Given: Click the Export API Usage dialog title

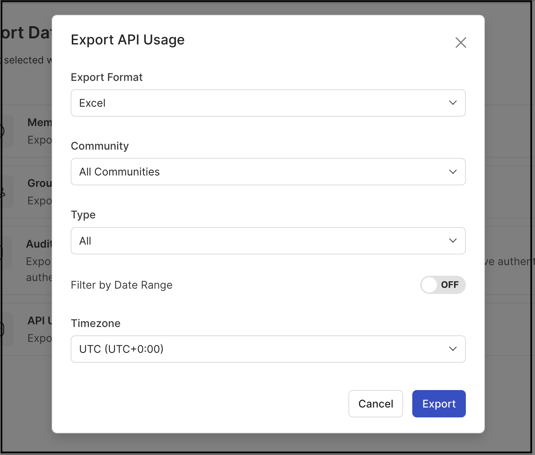Looking at the screenshot, I should tap(128, 40).
